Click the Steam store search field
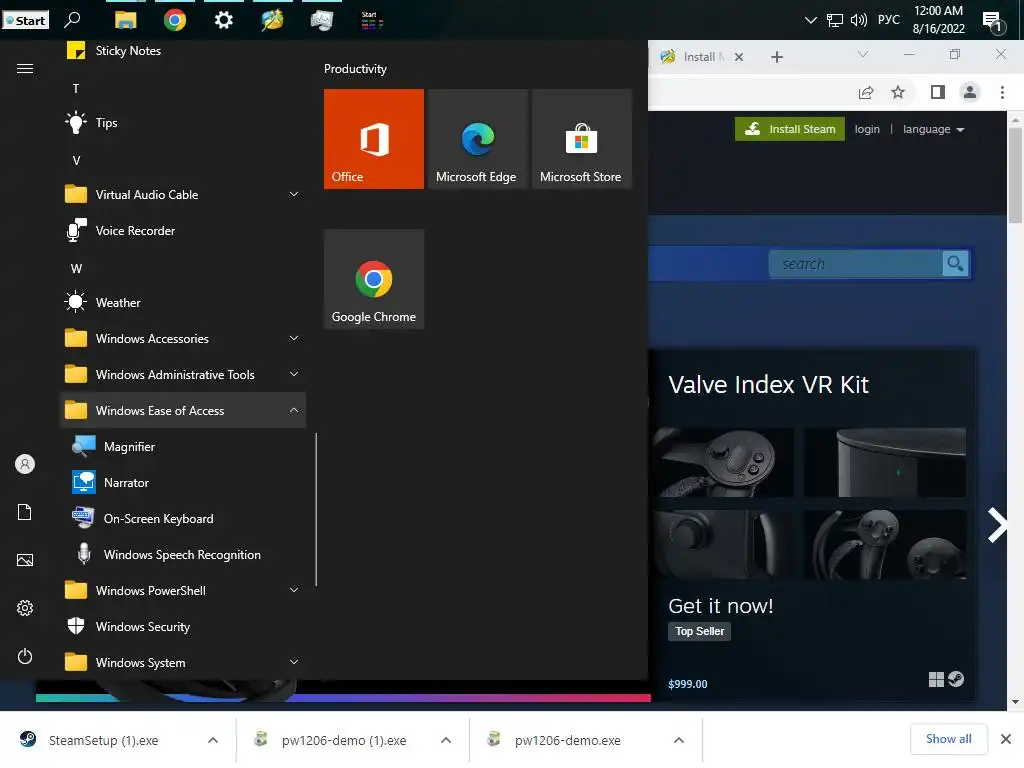 tap(856, 264)
